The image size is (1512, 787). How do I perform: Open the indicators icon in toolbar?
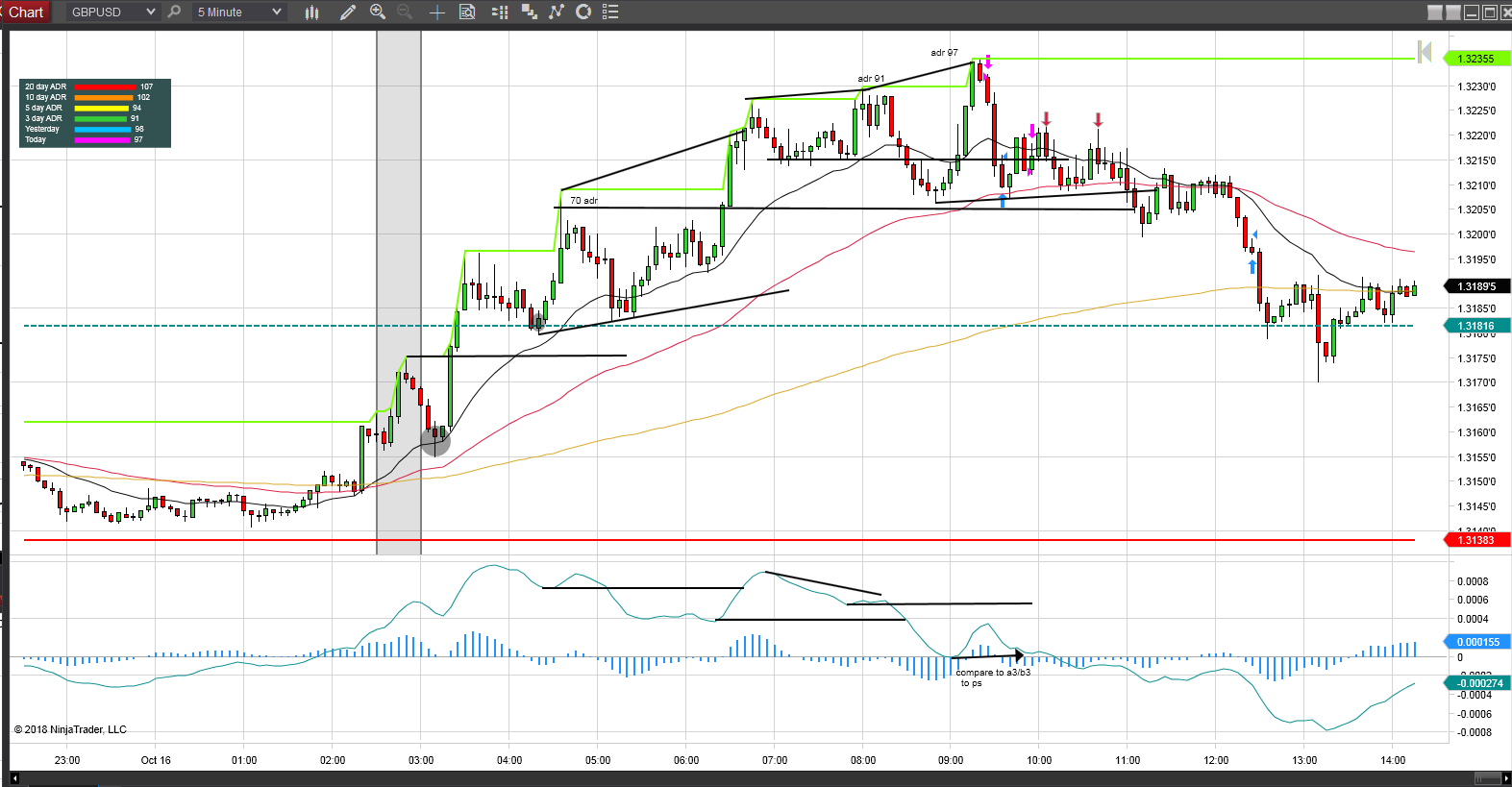[529, 12]
